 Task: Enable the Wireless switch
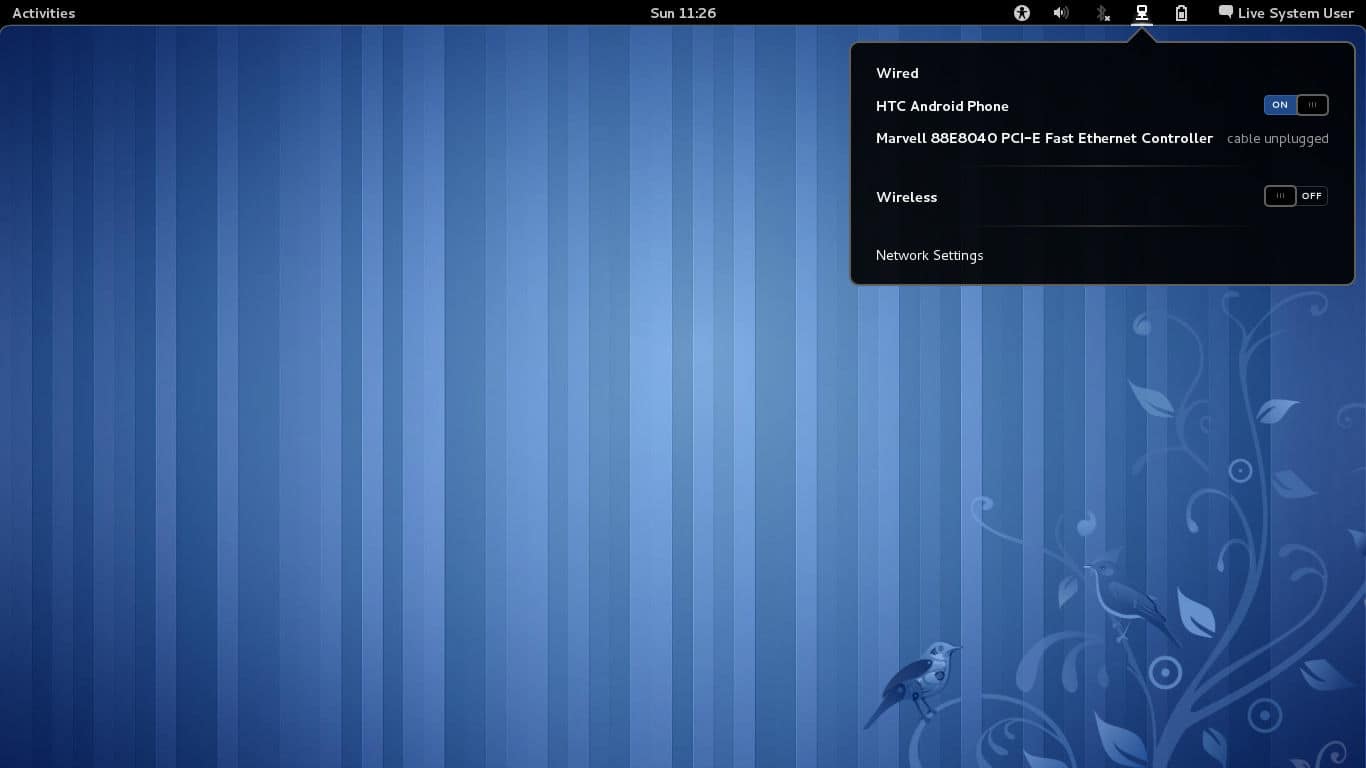1295,196
